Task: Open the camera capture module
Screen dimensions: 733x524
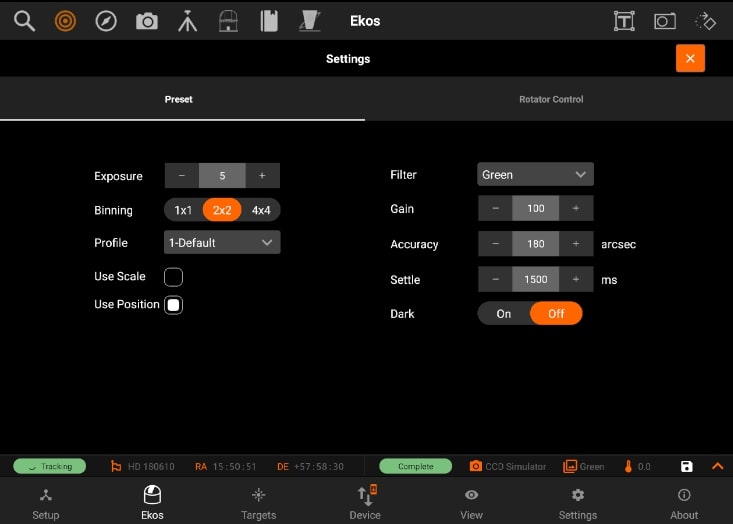Action: [147, 21]
